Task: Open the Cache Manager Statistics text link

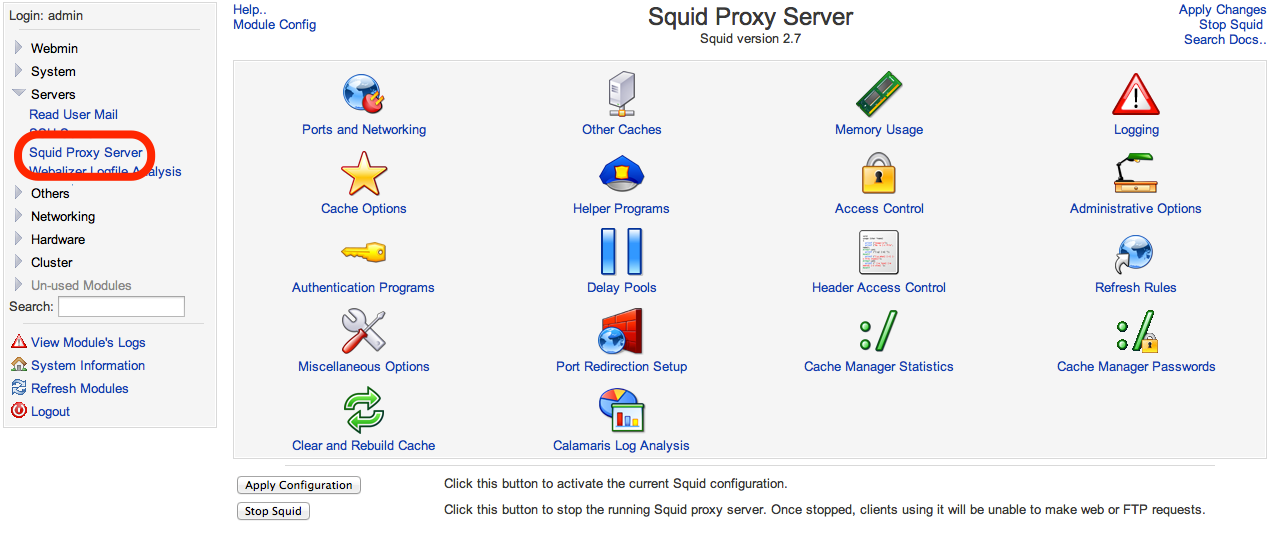Action: [879, 366]
